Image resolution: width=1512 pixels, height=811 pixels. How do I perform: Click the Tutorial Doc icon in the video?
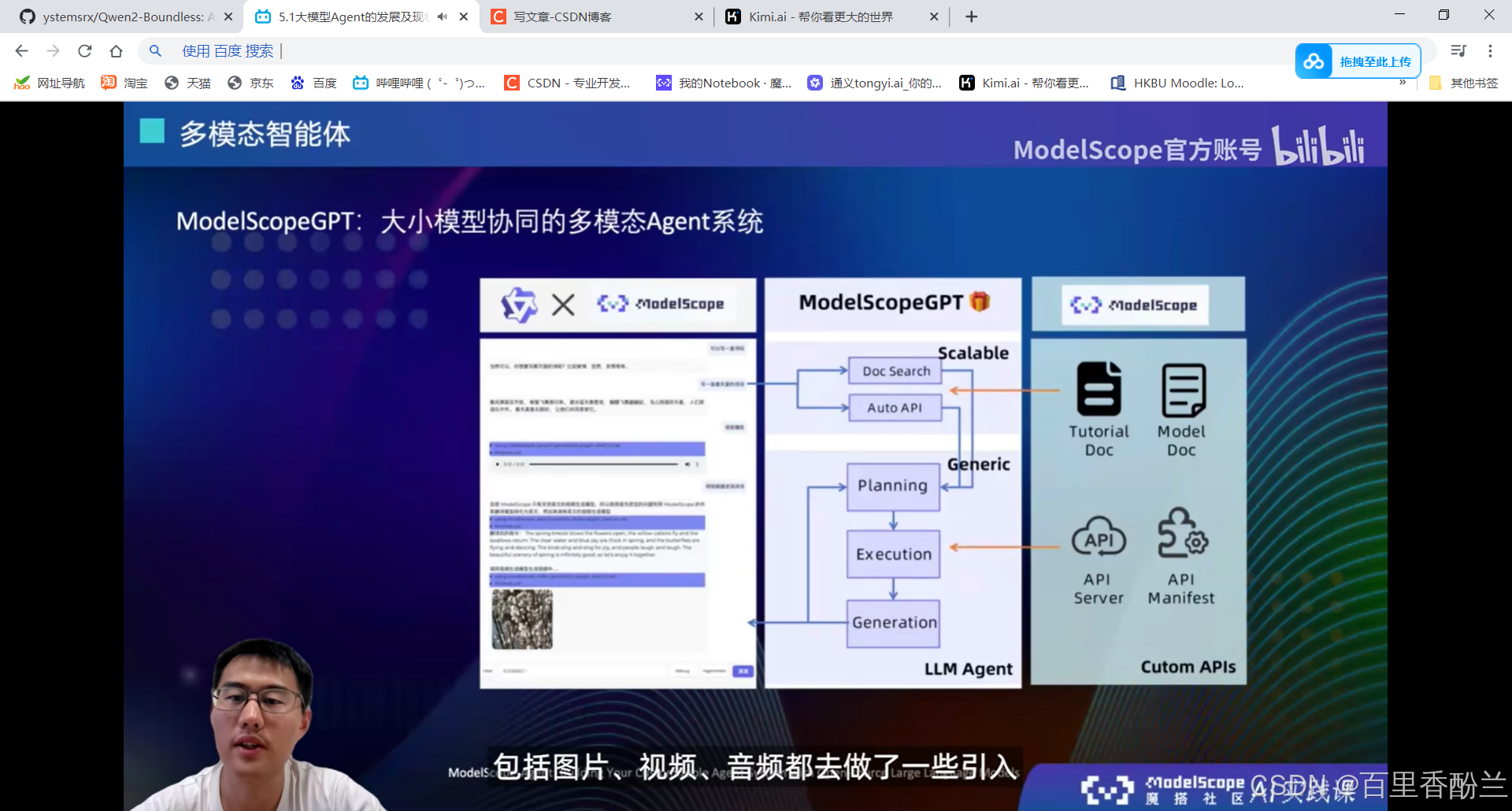point(1099,389)
